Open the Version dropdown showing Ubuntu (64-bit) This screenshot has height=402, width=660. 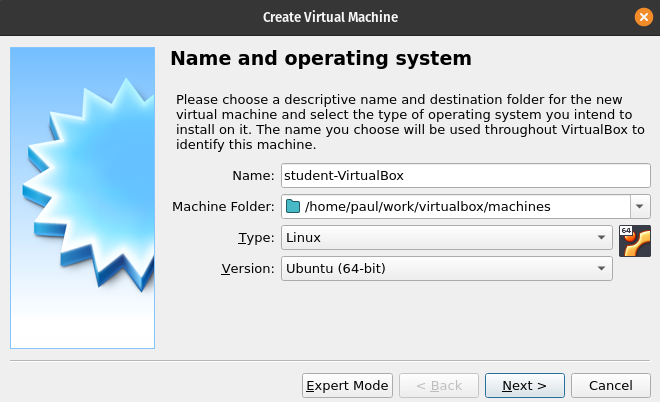445,269
